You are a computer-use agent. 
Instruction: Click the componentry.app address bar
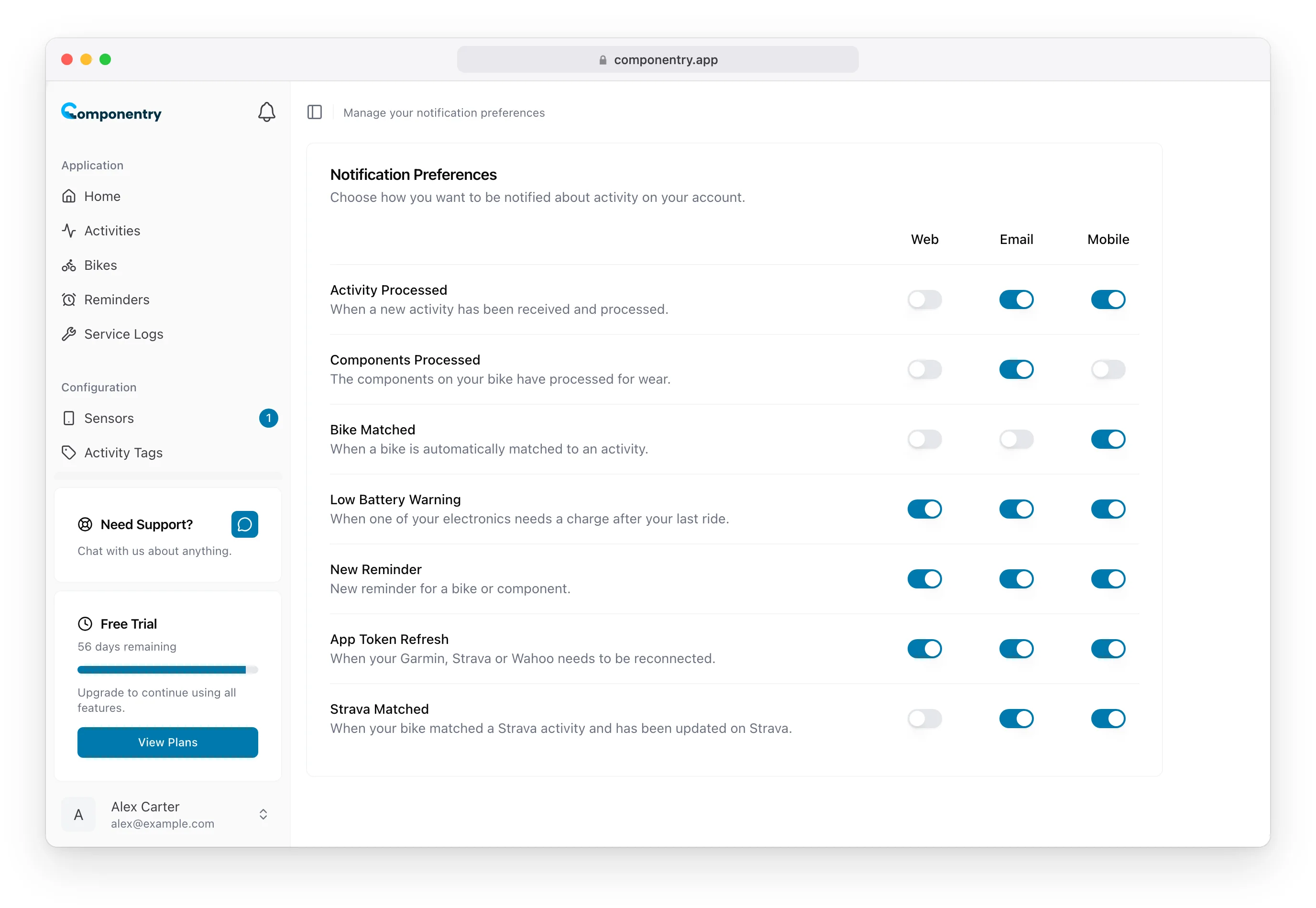658,60
